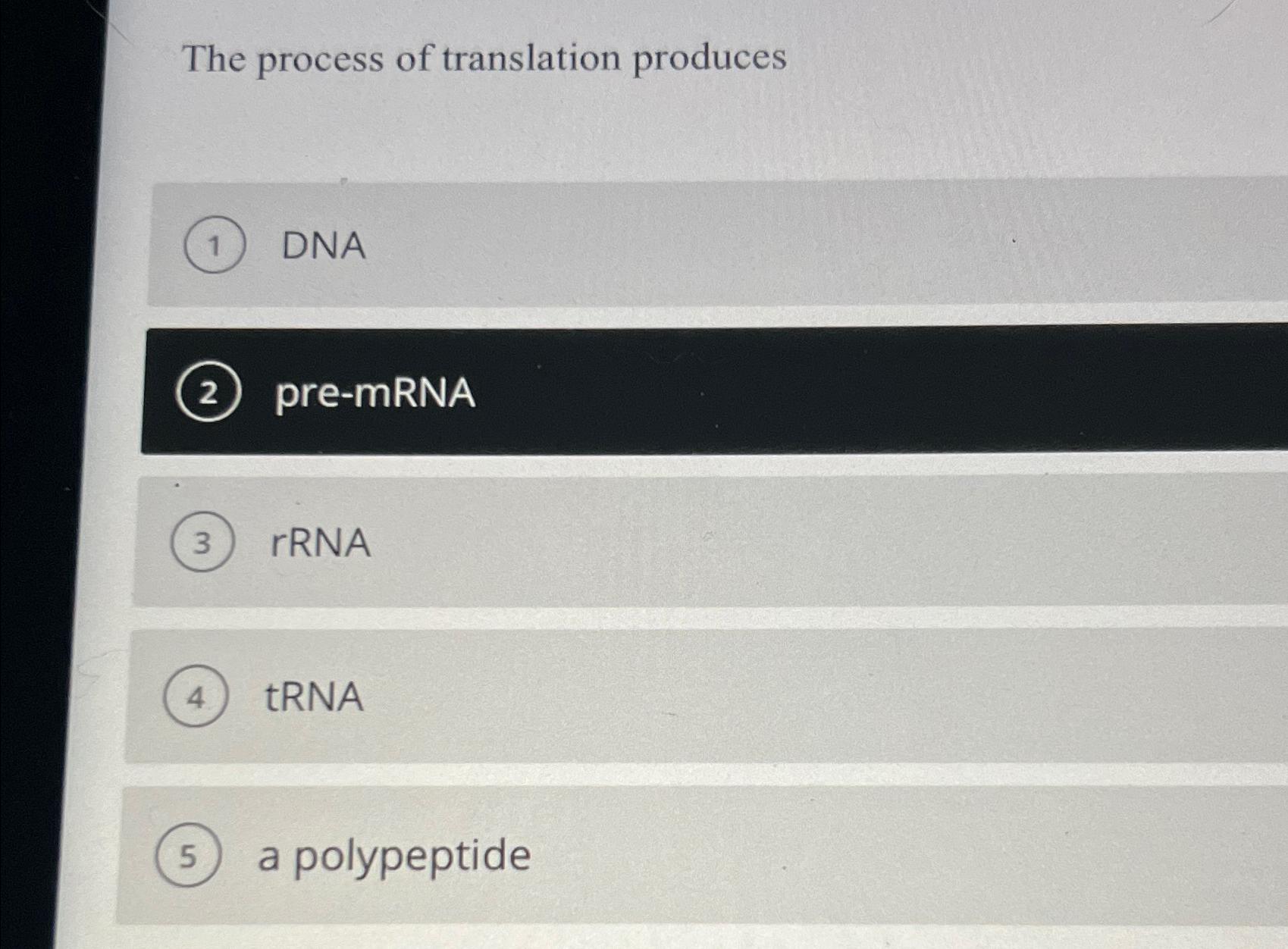This screenshot has width=1288, height=949.
Task: Select answer option DNA
Action: 531,243
